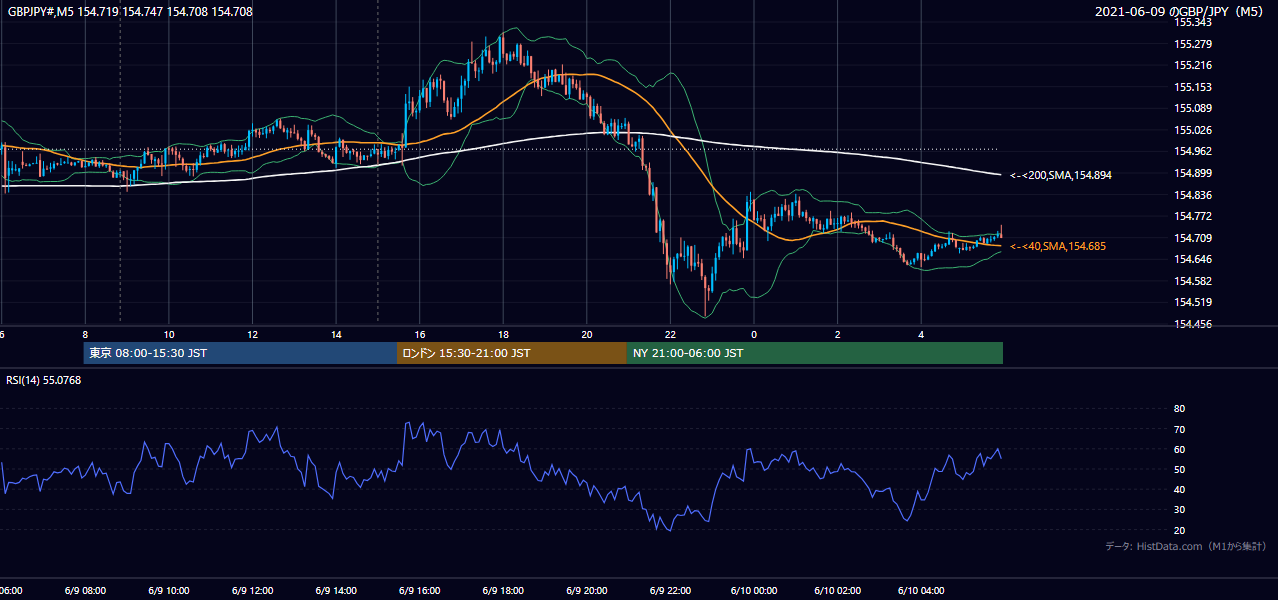Click the 154.772 price axis value

click(x=1193, y=216)
